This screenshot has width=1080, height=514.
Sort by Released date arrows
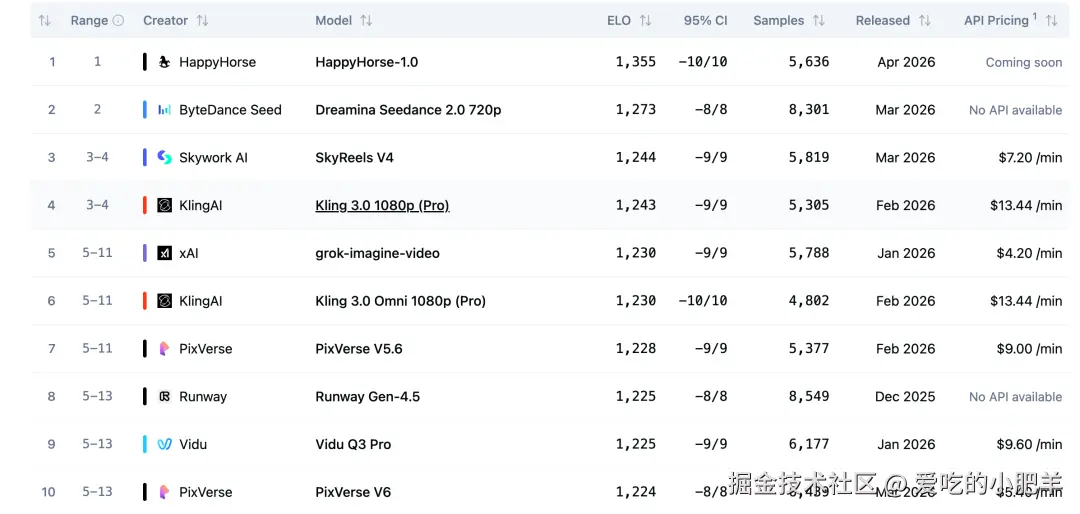[x=925, y=20]
